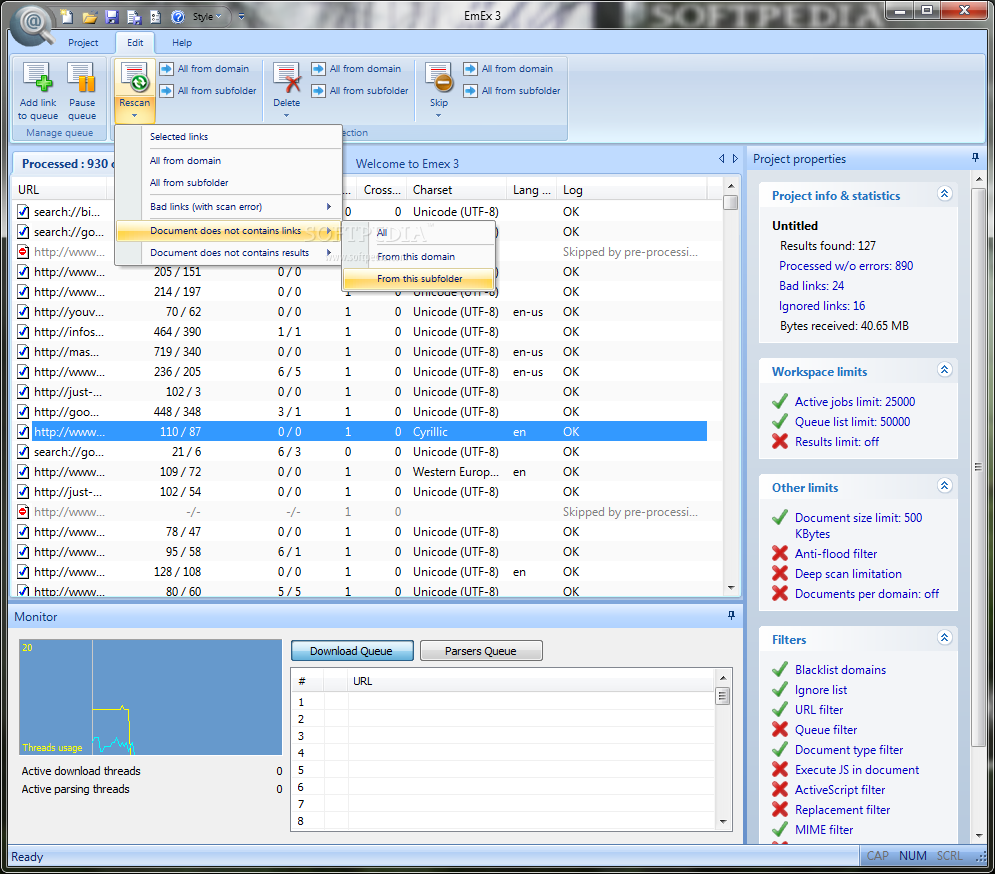Click the Save all quick access icon

(x=134, y=17)
